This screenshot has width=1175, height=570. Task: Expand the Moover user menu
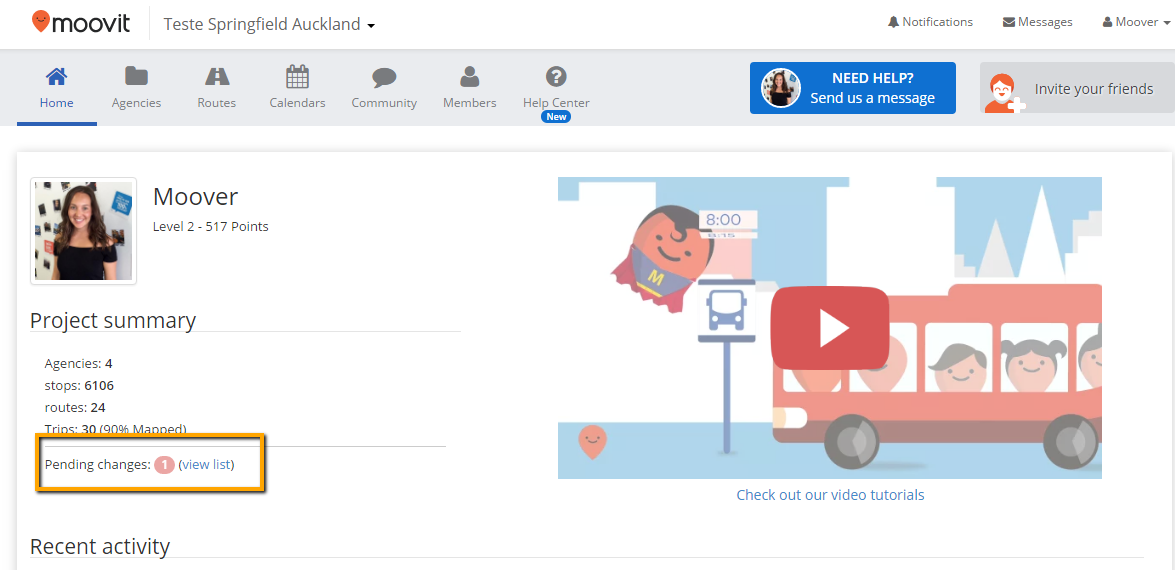(x=1135, y=22)
